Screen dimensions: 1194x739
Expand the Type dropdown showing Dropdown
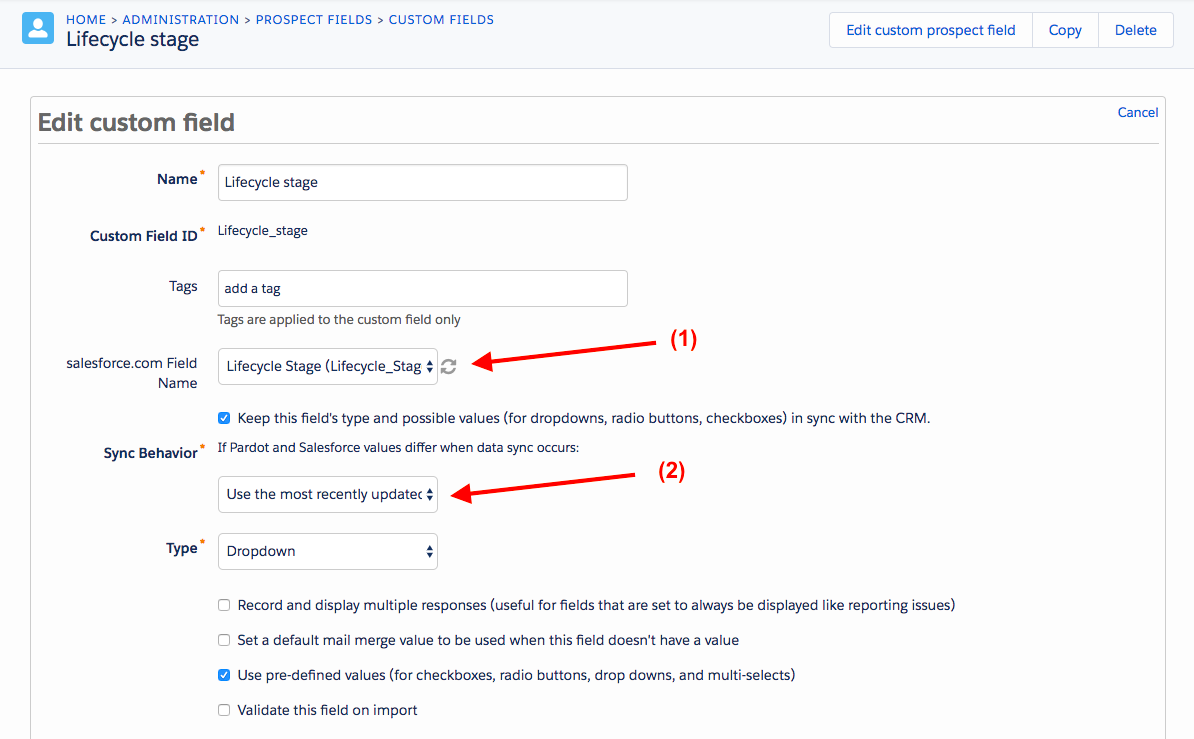tap(327, 552)
